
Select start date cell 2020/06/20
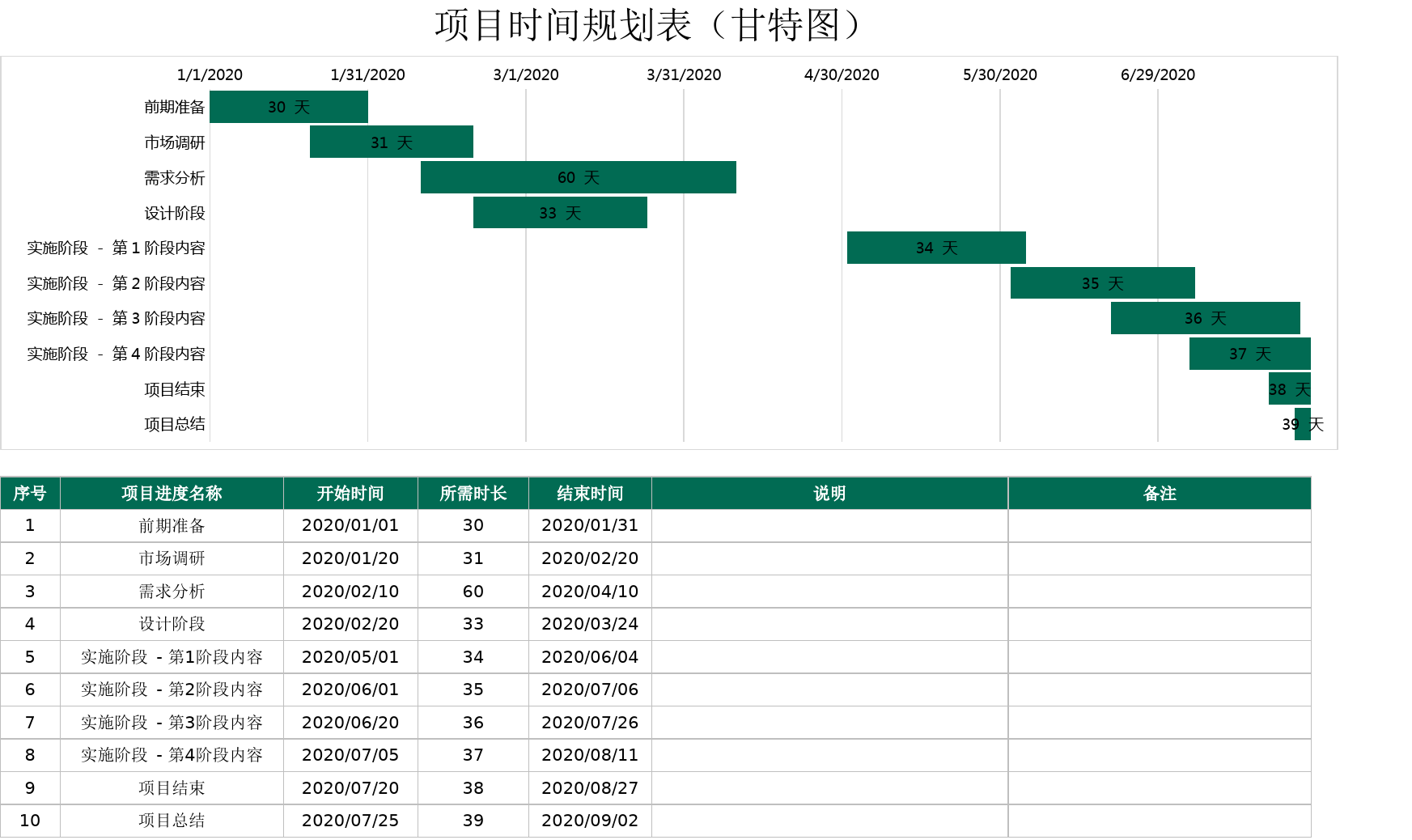coord(350,723)
